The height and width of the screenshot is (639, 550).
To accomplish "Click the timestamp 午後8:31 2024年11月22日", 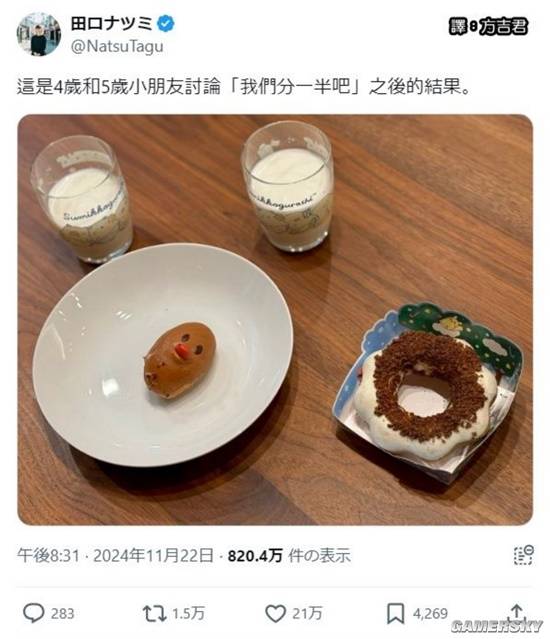I will point(115,555).
